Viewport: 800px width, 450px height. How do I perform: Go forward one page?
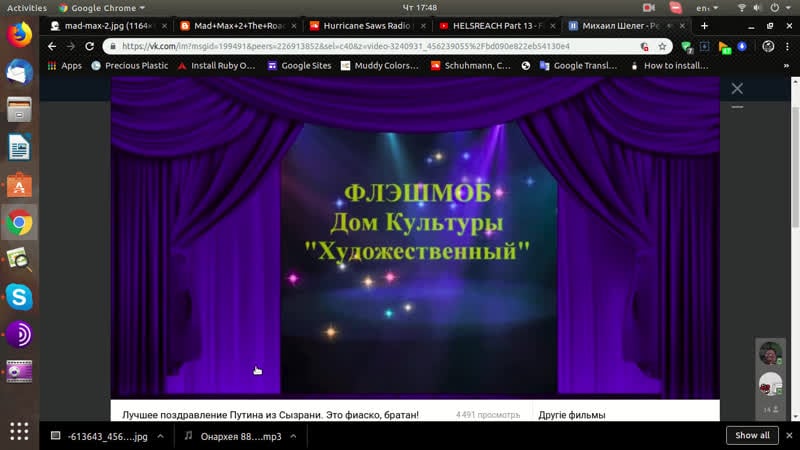71,46
